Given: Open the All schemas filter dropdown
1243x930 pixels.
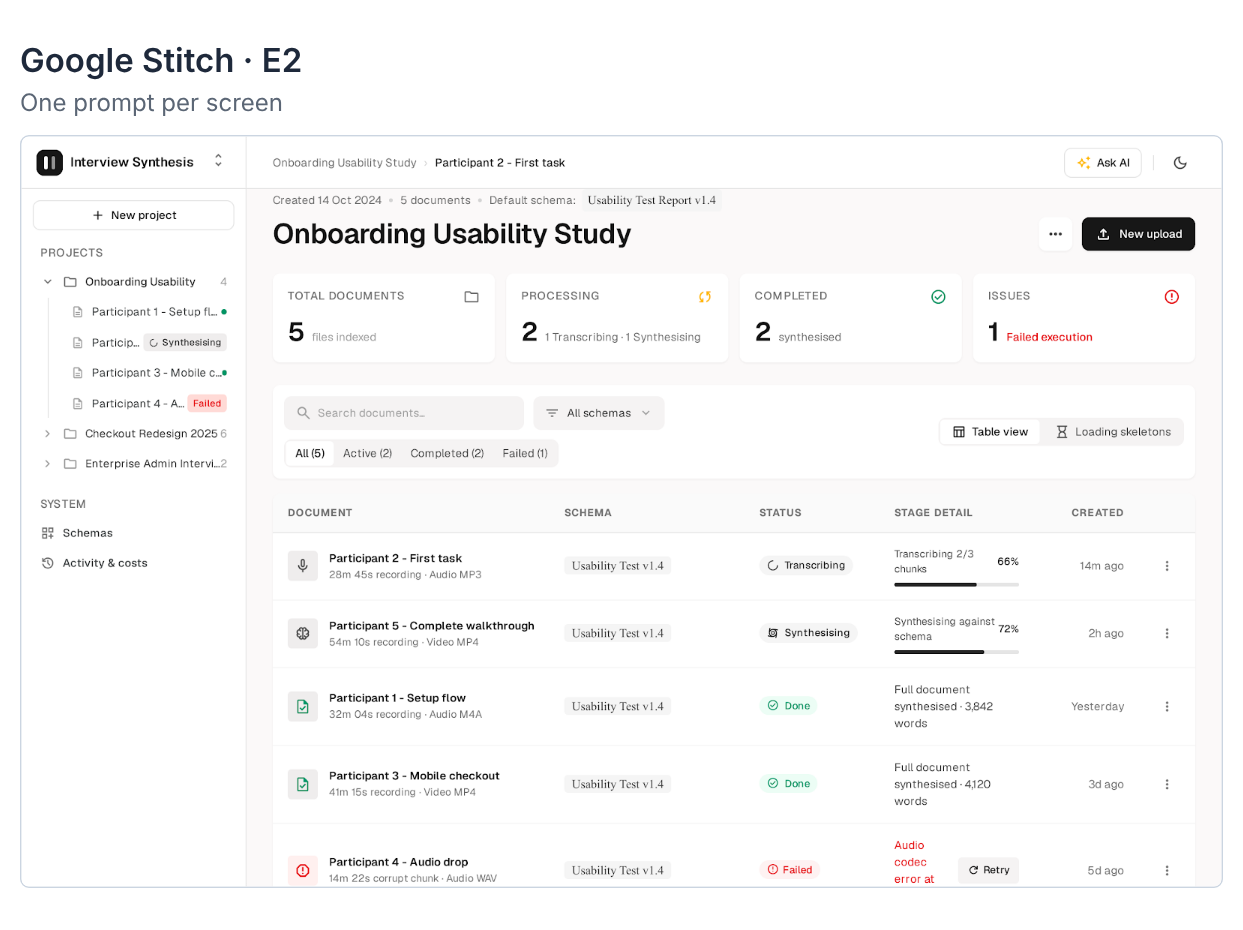Looking at the screenshot, I should point(598,413).
